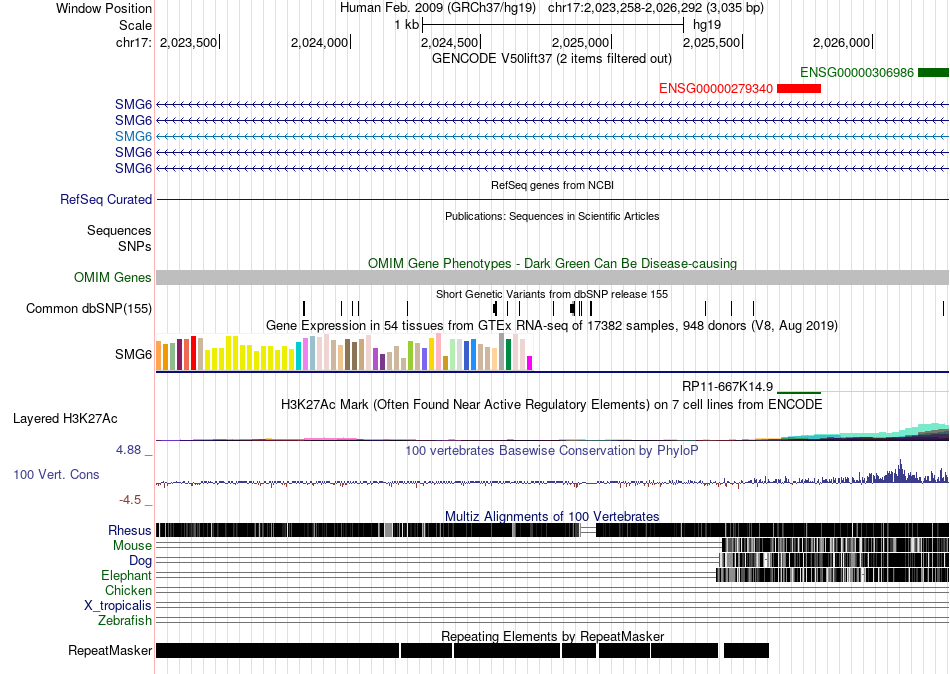Open the GENCODE V50lift37 track title

click(x=551, y=59)
